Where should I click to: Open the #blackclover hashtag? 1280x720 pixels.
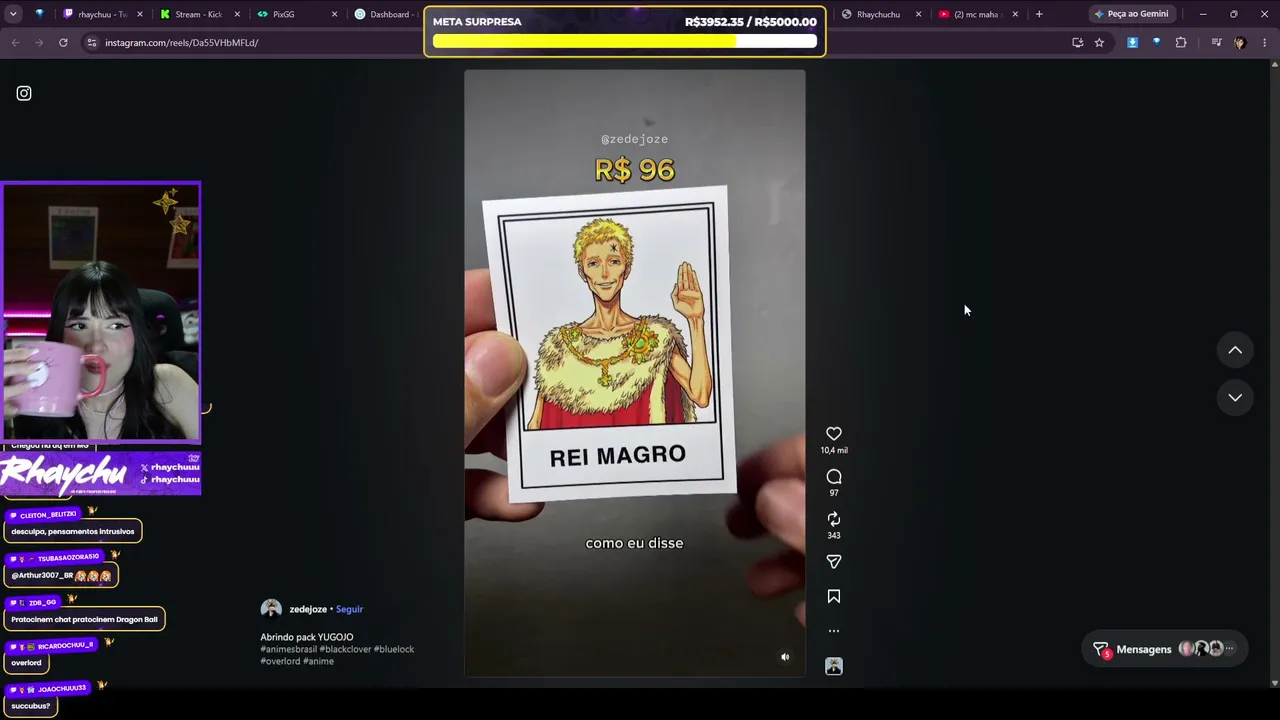(x=345, y=649)
